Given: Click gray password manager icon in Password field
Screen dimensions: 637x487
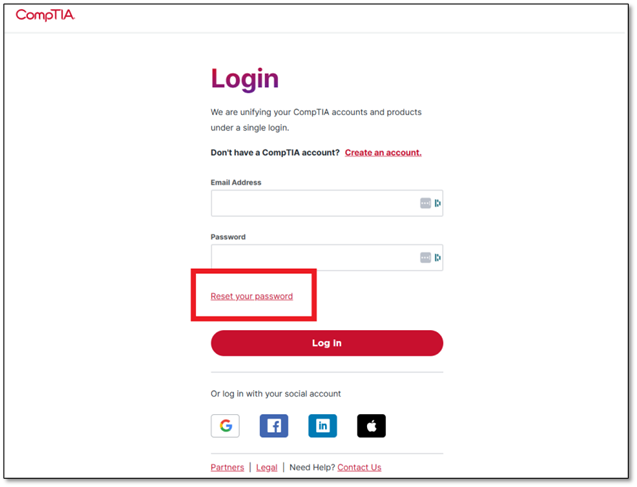Looking at the screenshot, I should click(425, 258).
